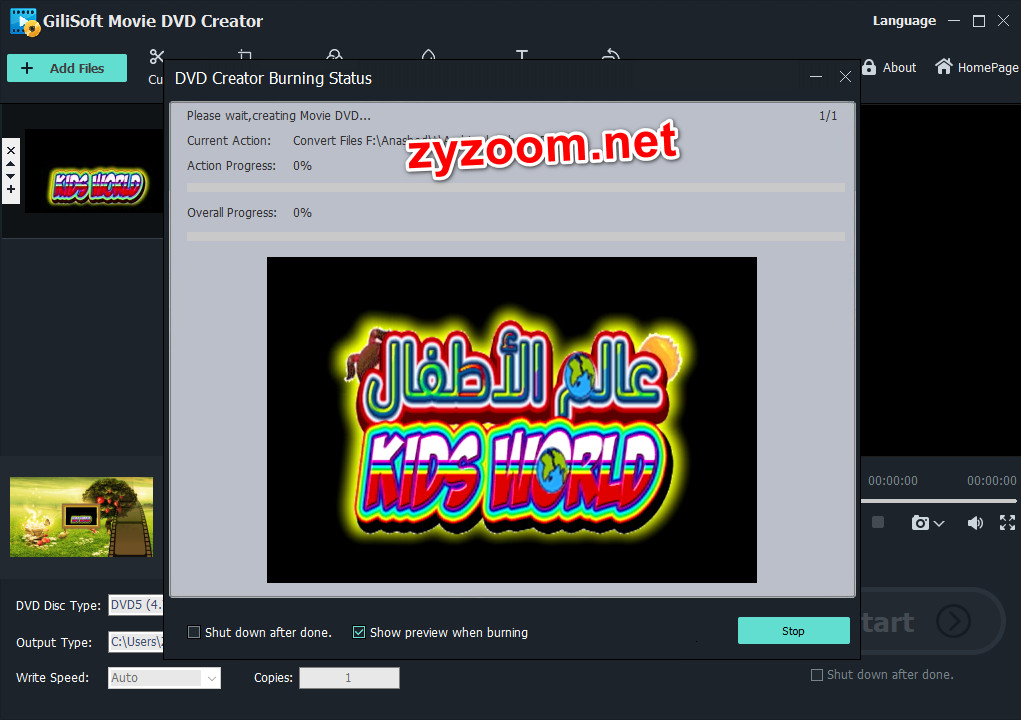
Task: Open the droplet Watermark tool in the toolbar
Action: coord(428,54)
